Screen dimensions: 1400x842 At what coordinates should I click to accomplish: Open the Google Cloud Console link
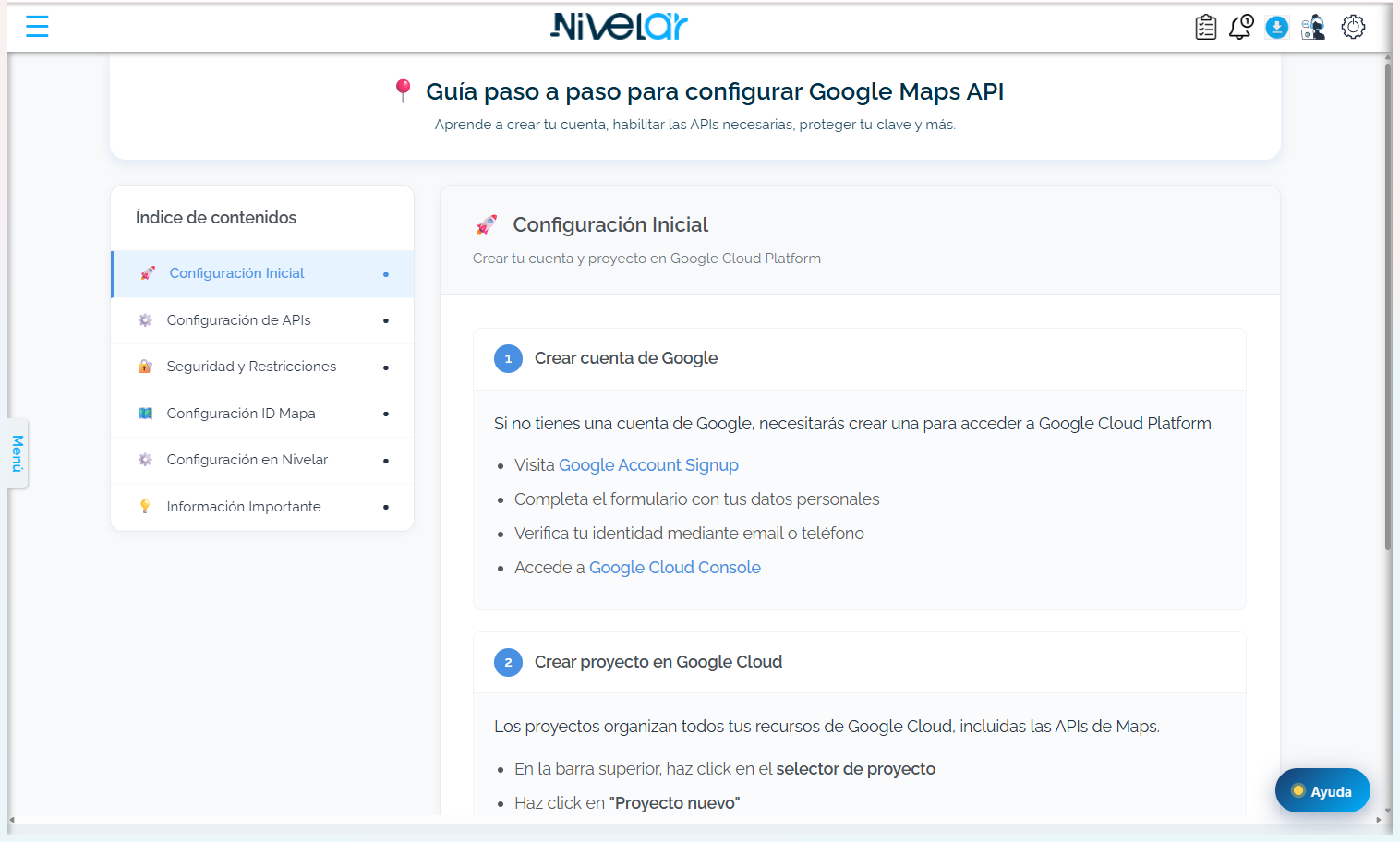click(675, 568)
